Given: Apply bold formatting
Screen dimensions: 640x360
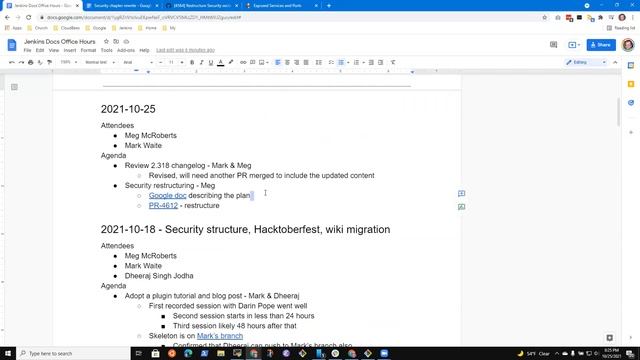Looking at the screenshot, I should [192, 62].
